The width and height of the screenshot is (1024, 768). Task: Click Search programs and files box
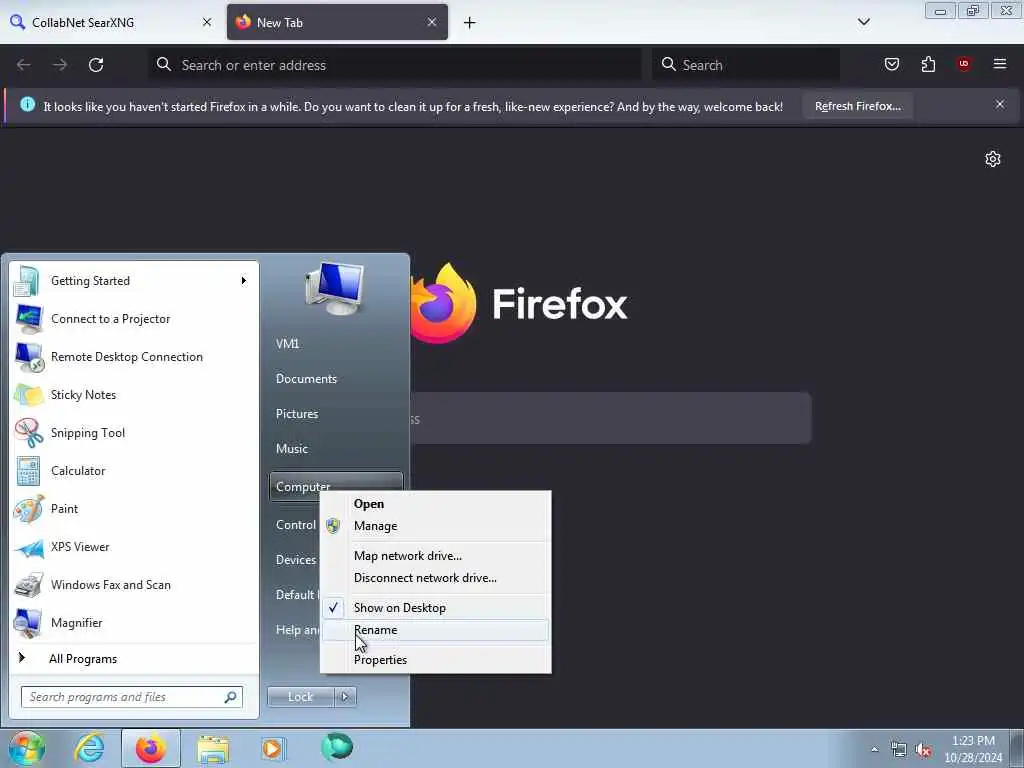pyautogui.click(x=132, y=697)
